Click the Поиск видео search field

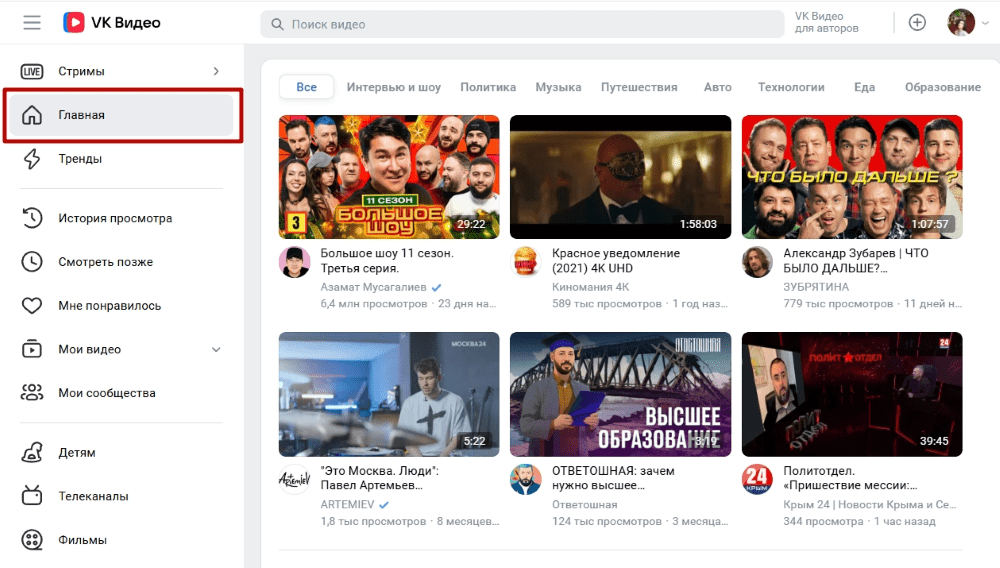click(522, 24)
